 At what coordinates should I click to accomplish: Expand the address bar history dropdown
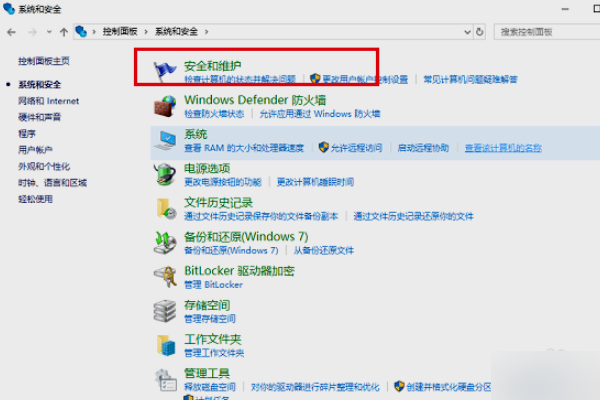point(467,32)
